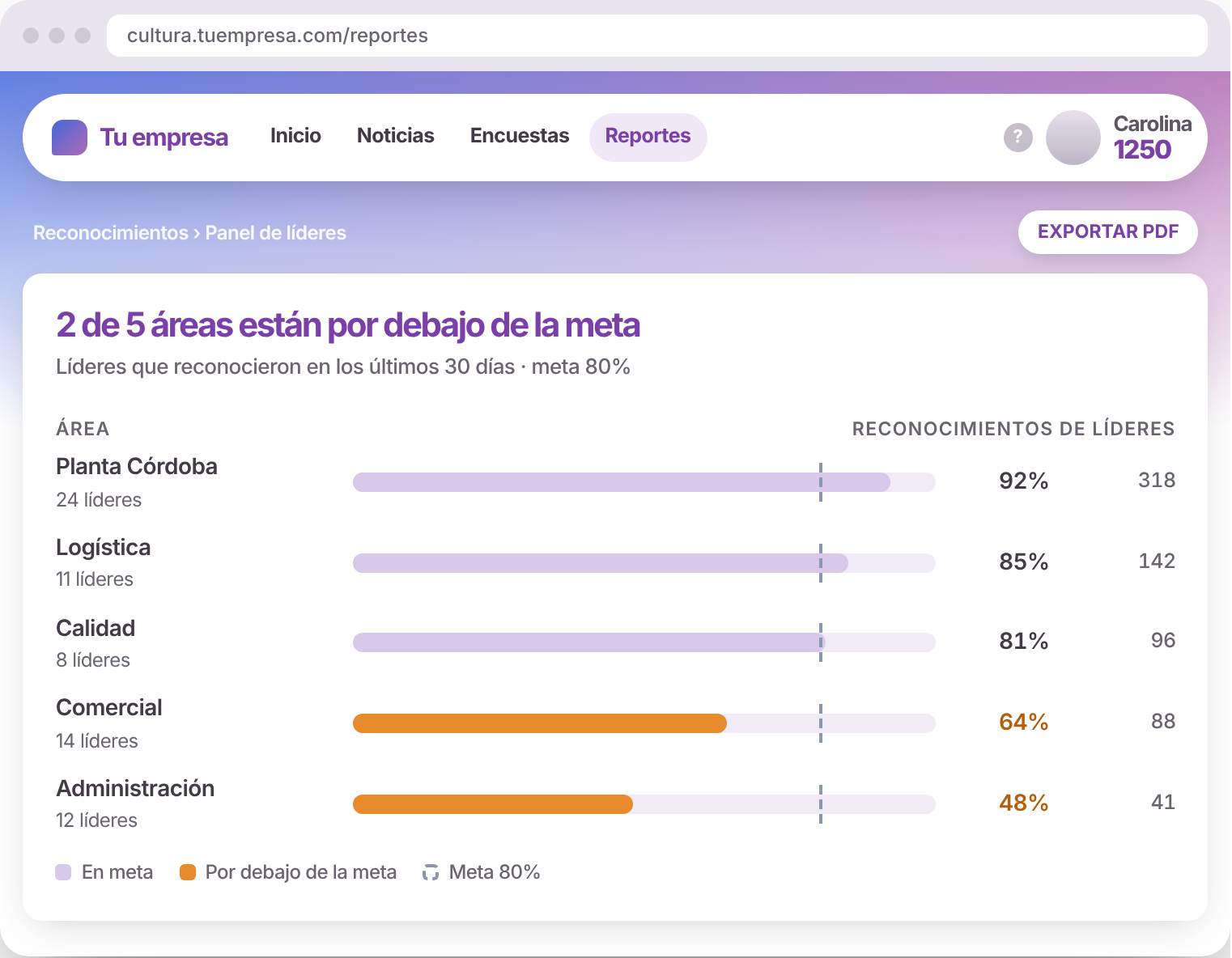Click the Logística progress bar
Image resolution: width=1232 pixels, height=958 pixels.
coord(644,563)
